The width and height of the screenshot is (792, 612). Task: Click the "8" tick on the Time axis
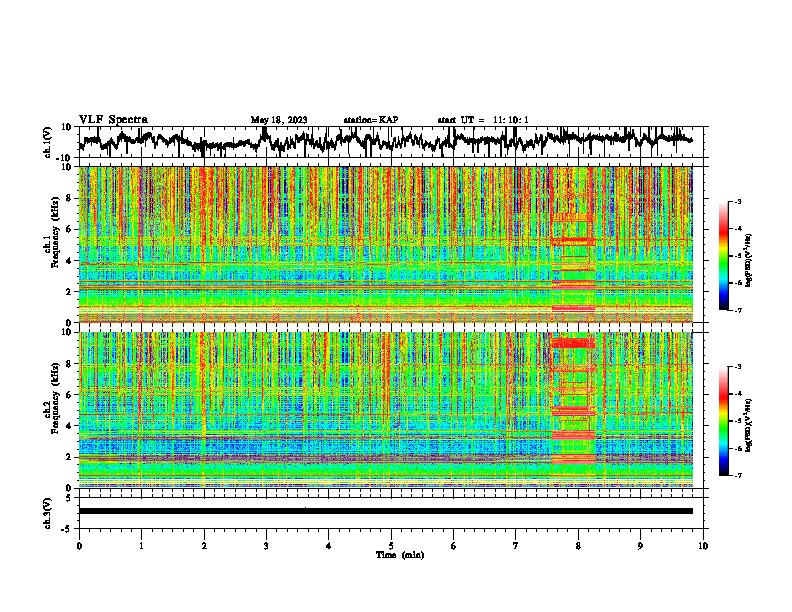point(578,546)
